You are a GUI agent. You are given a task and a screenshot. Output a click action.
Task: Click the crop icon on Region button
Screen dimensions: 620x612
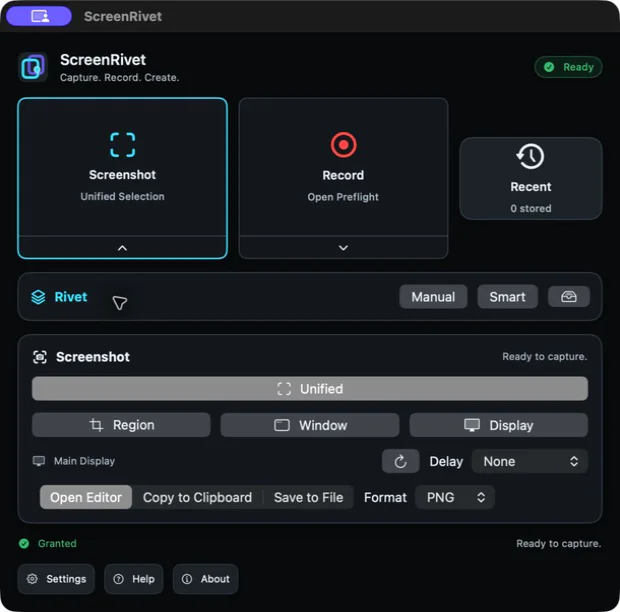coord(96,425)
